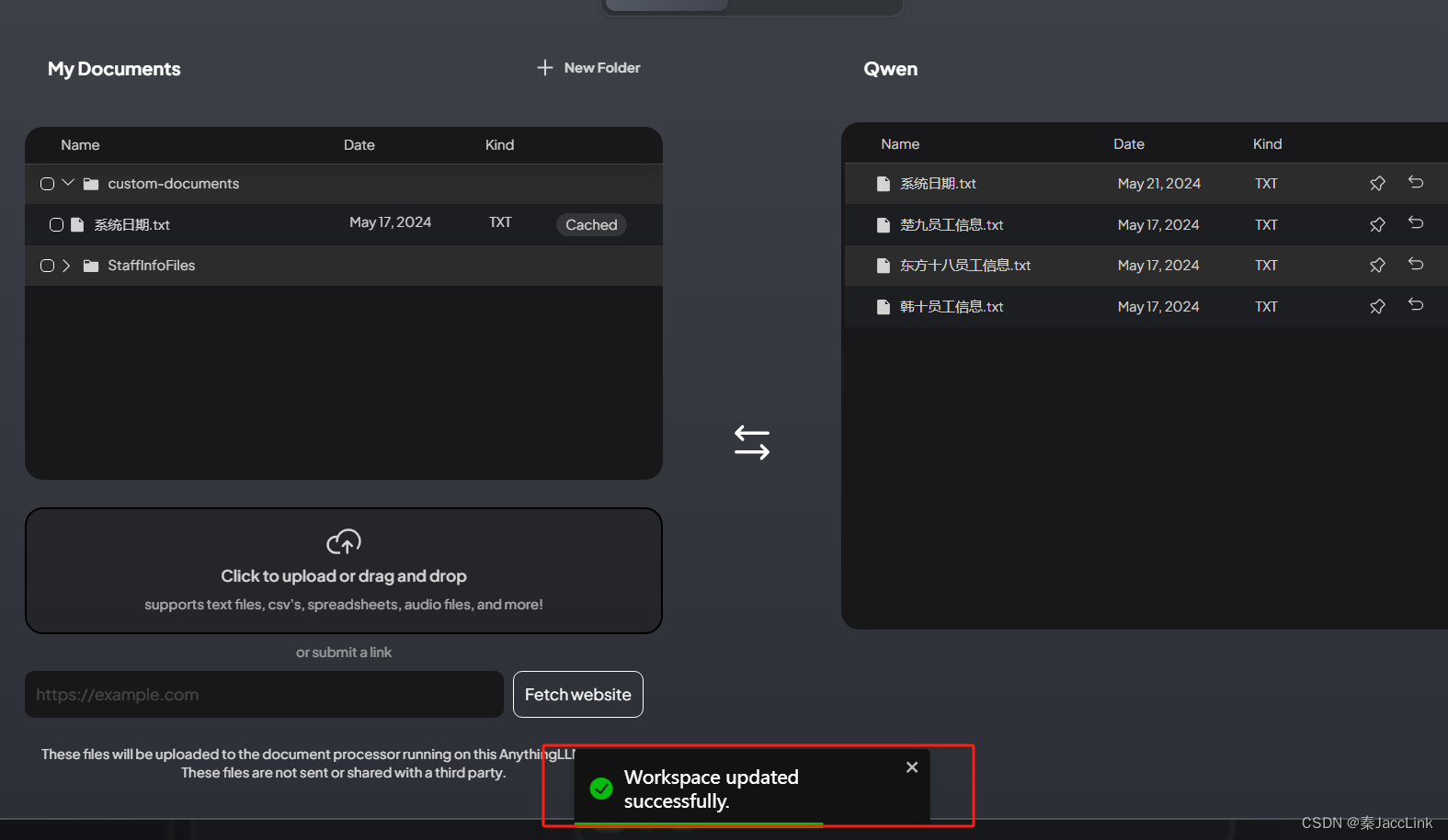1448x840 pixels.
Task: Click the Workspace updated successfully message
Action: click(712, 789)
